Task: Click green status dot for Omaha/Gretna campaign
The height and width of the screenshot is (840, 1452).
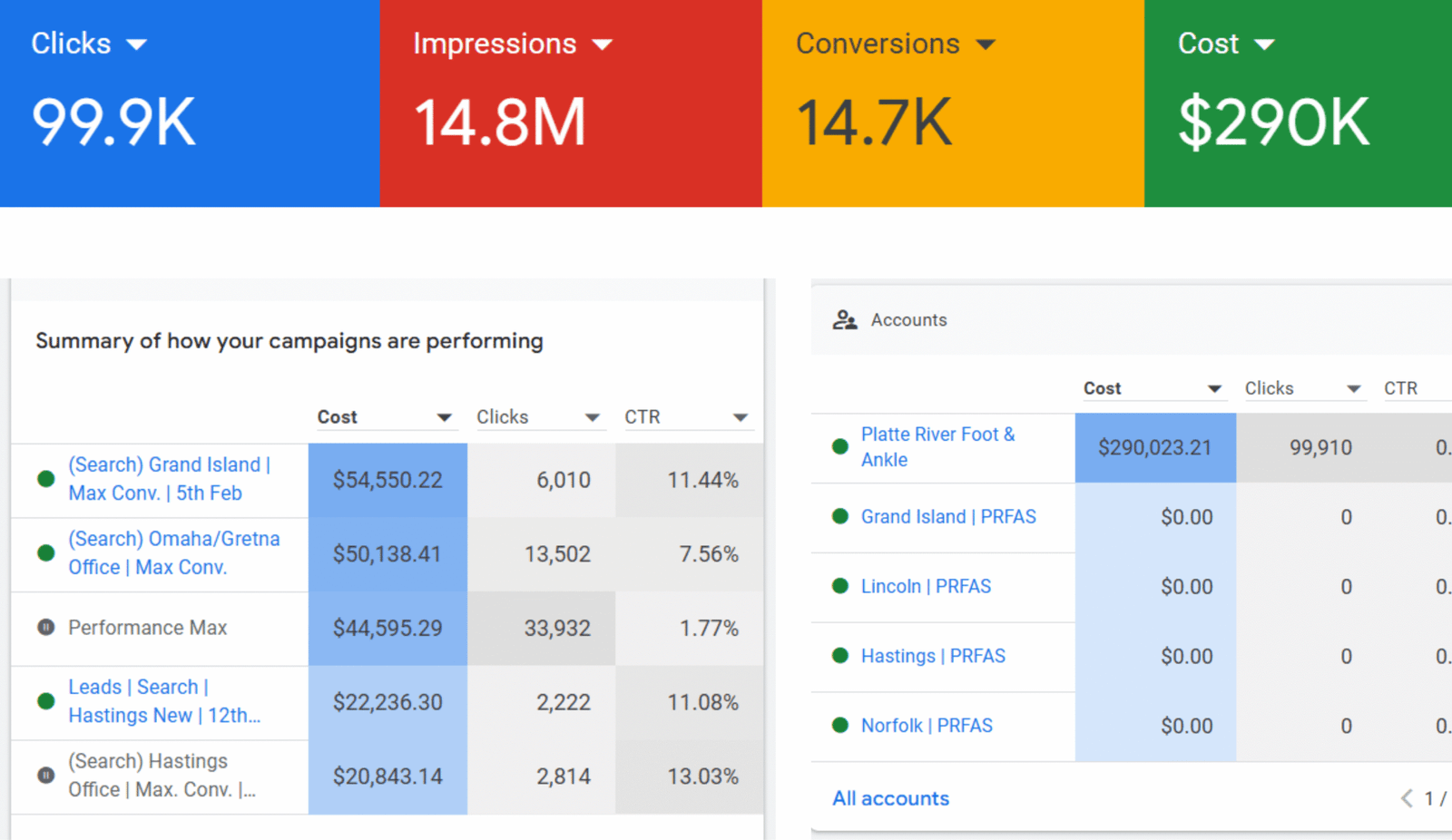Action: click(46, 553)
